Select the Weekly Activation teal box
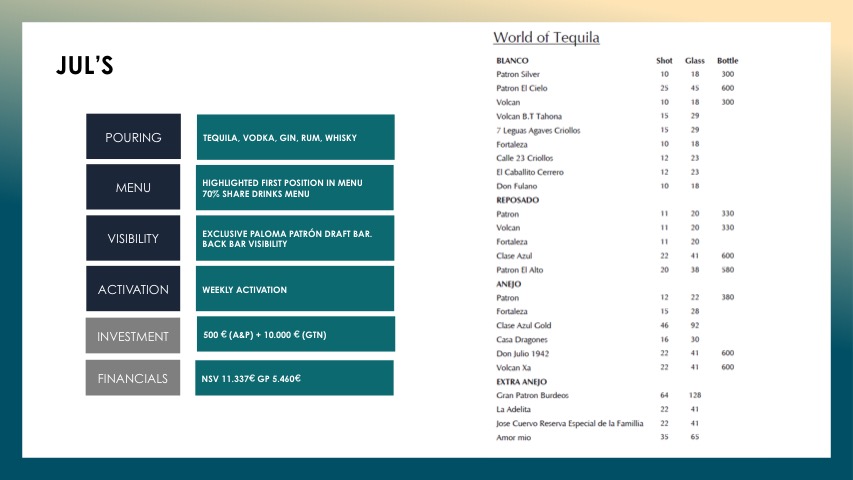The width and height of the screenshot is (853, 480). [295, 289]
